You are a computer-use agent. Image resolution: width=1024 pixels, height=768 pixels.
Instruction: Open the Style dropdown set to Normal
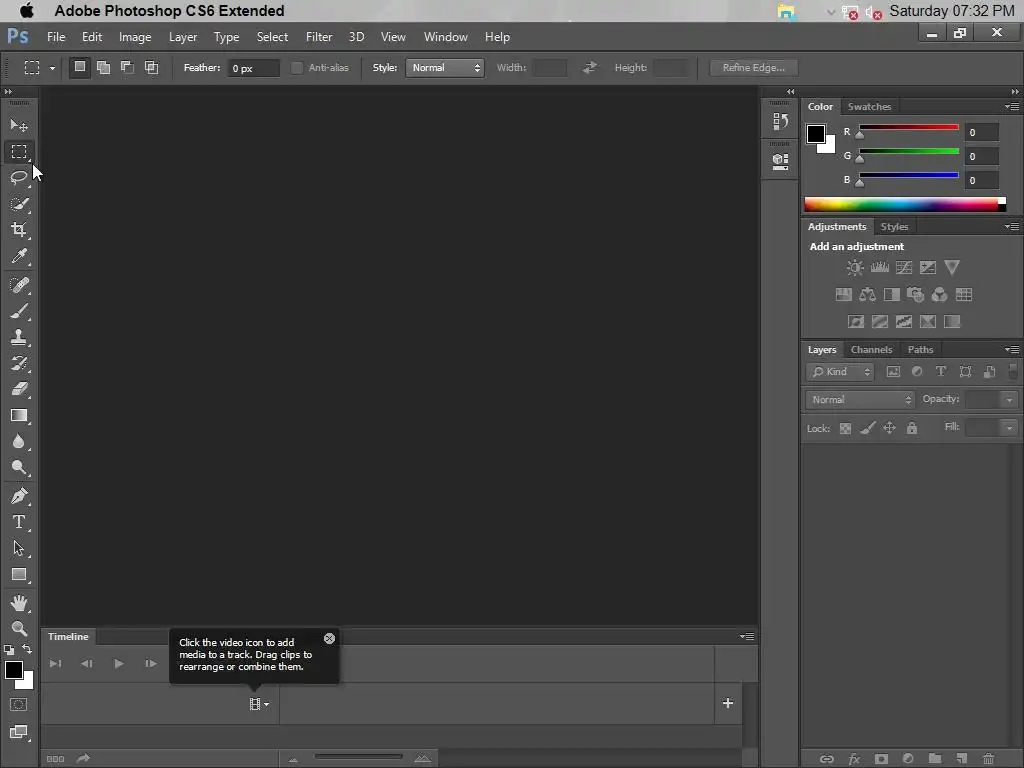pos(445,68)
